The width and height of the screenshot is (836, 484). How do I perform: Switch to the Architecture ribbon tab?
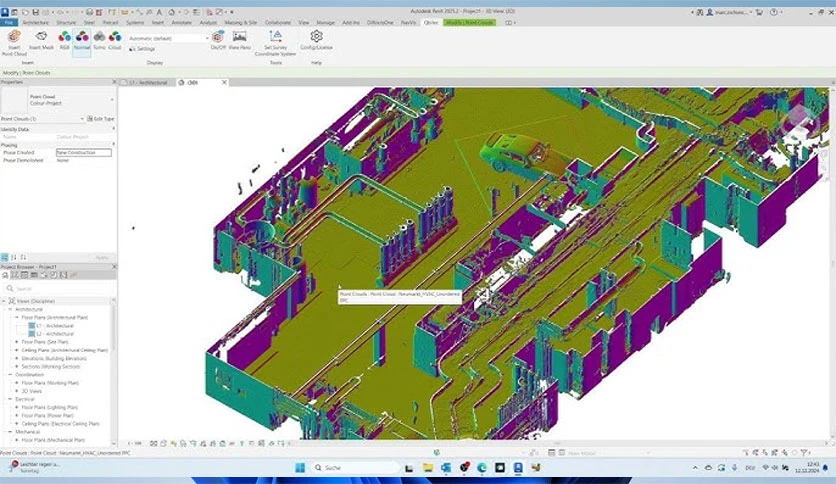[x=36, y=22]
